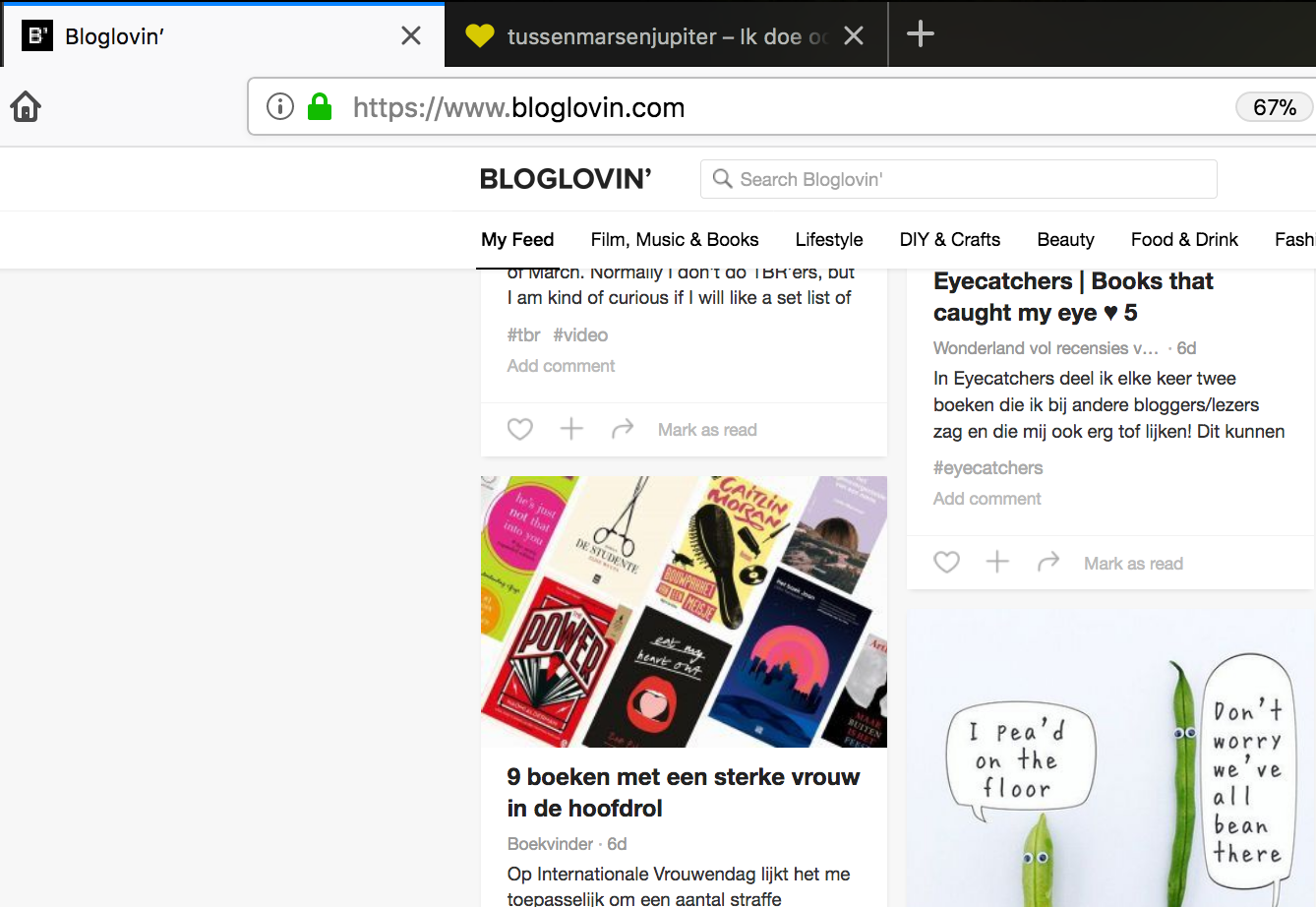Open the '9 boeken met een sterke vrouw' title
This screenshot has height=907, width=1316.
684,793
